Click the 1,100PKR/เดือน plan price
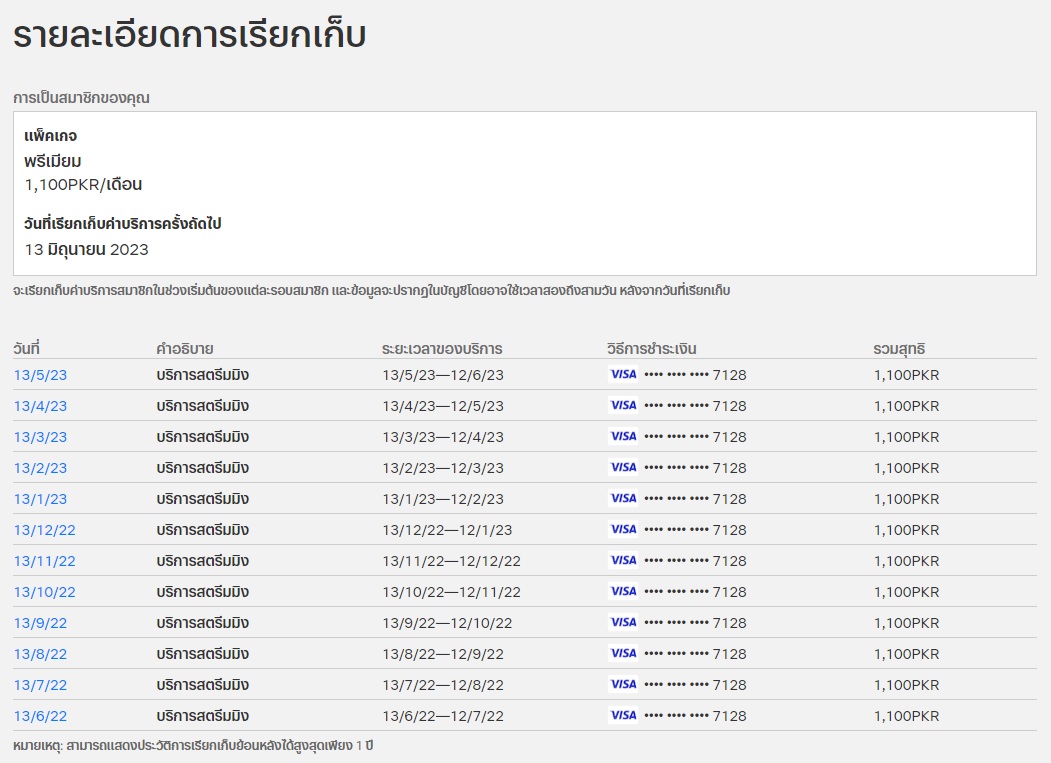 tap(83, 184)
